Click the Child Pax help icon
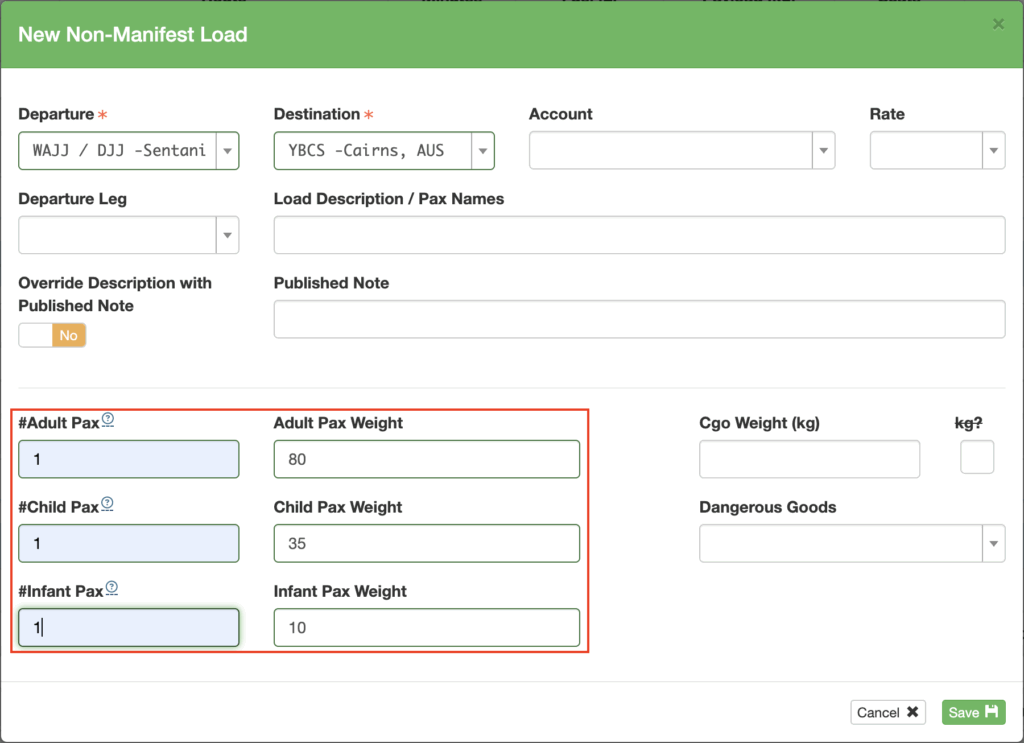This screenshot has height=743, width=1024. click(x=107, y=504)
